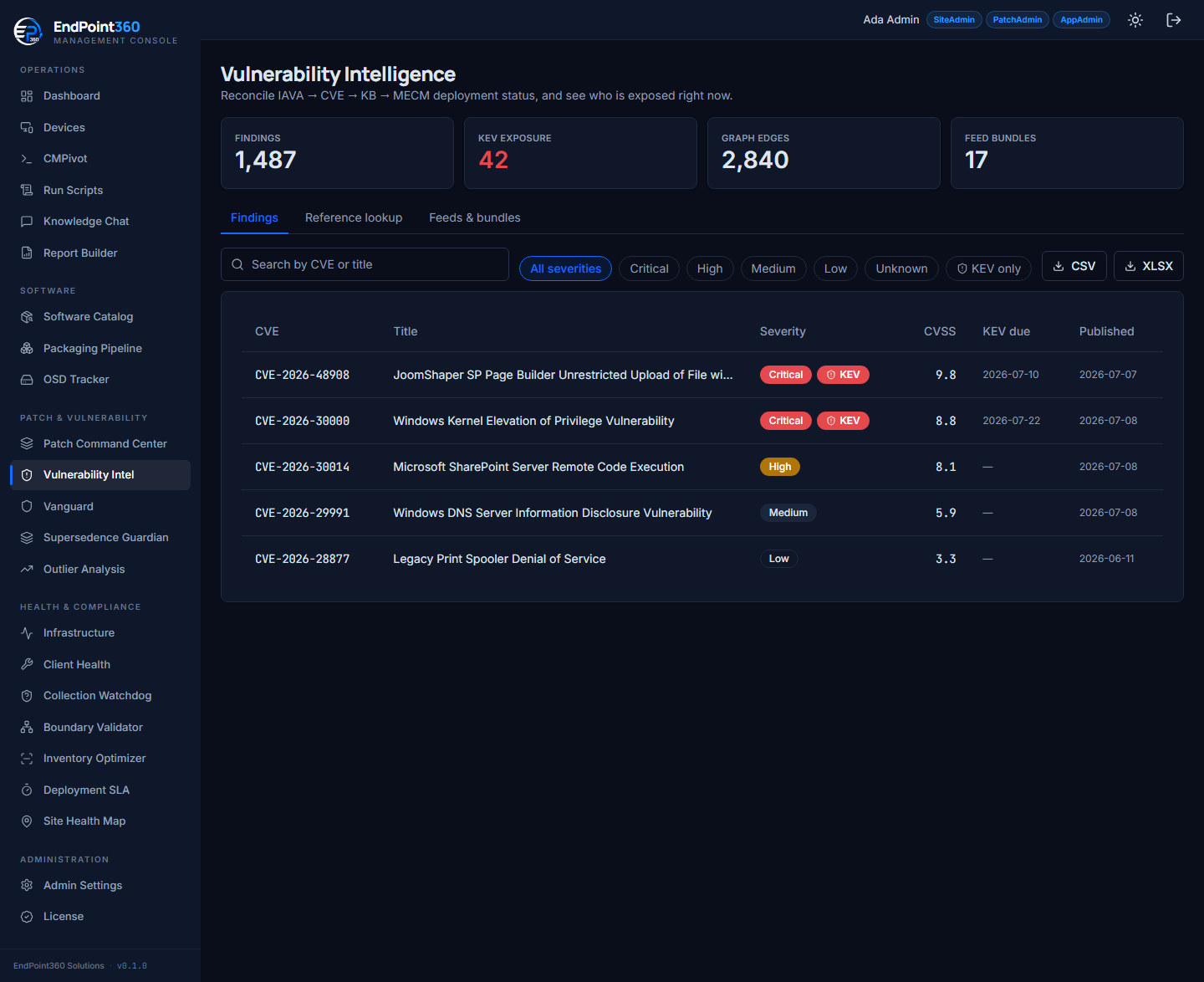Select All severities filter chip

[566, 269]
